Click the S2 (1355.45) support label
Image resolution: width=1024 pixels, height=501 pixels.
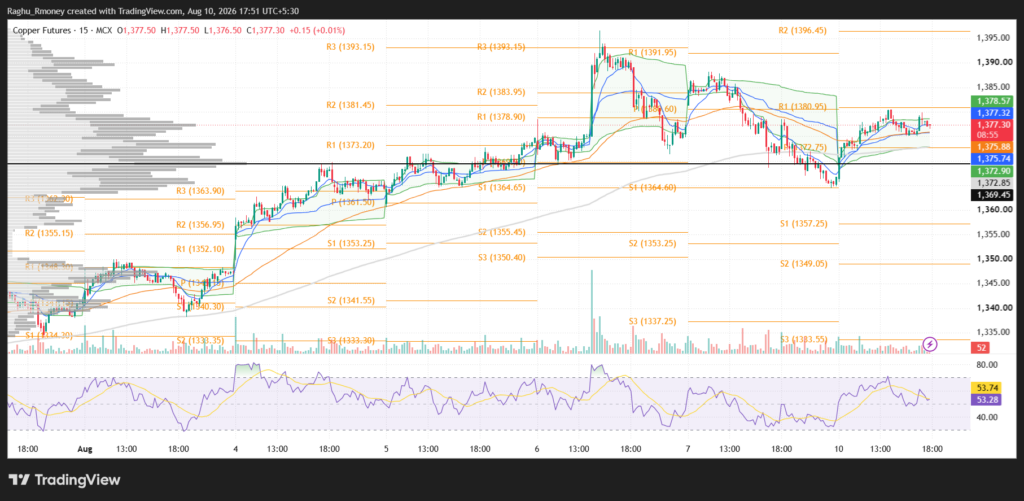pyautogui.click(x=502, y=232)
